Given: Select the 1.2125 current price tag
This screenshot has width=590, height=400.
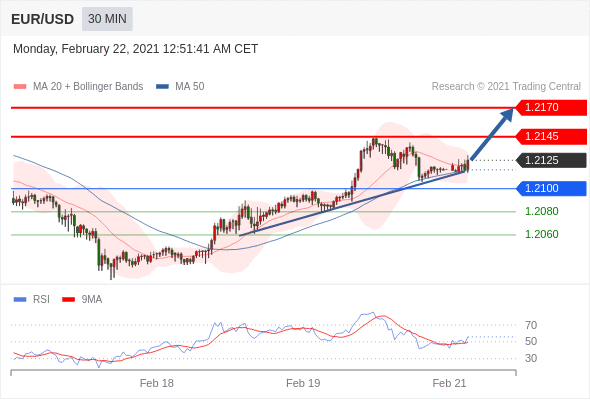Looking at the screenshot, I should 551,160.
